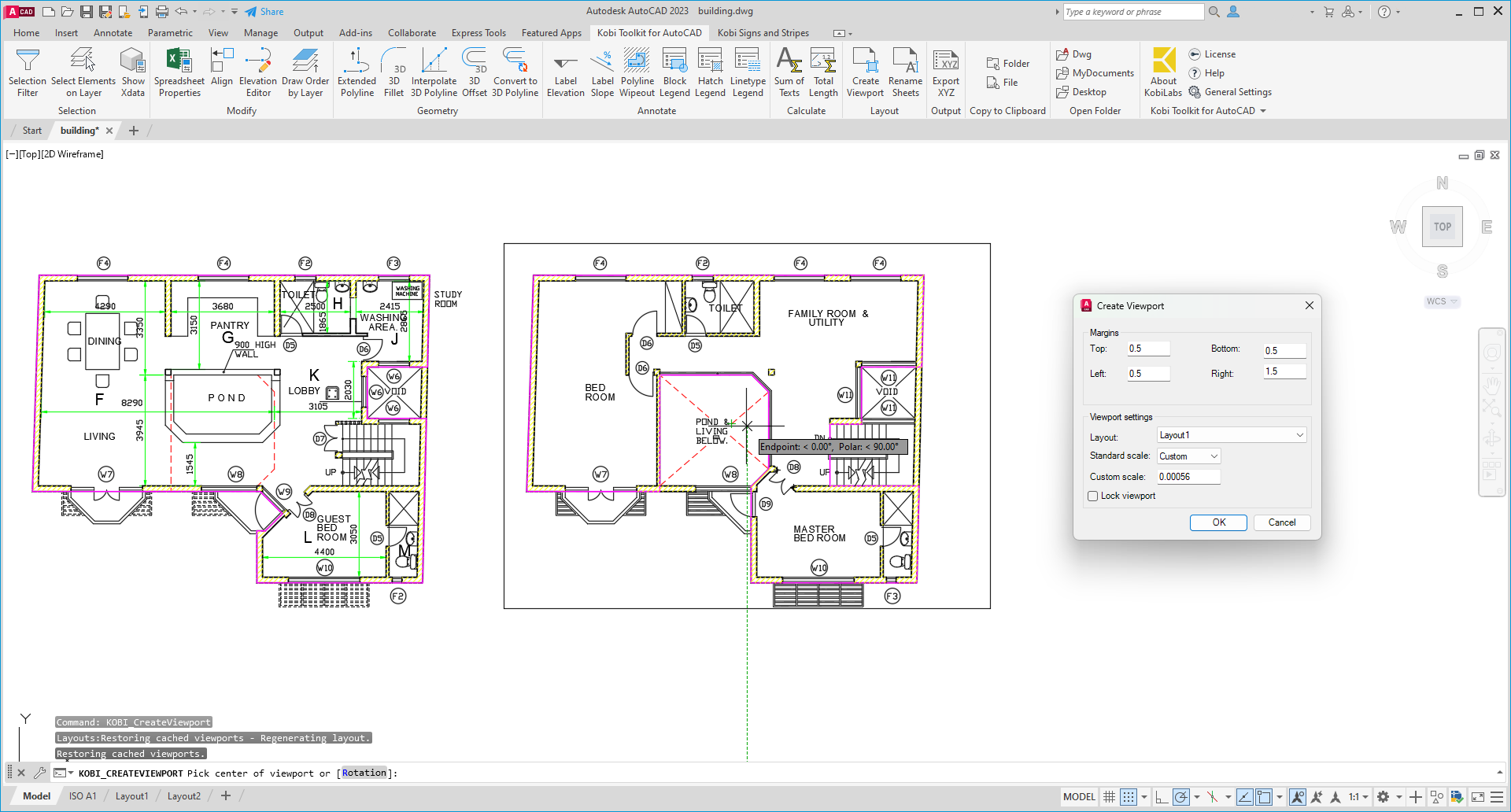Screen dimensions: 1511x812
Task: Open the Selection Filter tool
Action: pos(28,72)
